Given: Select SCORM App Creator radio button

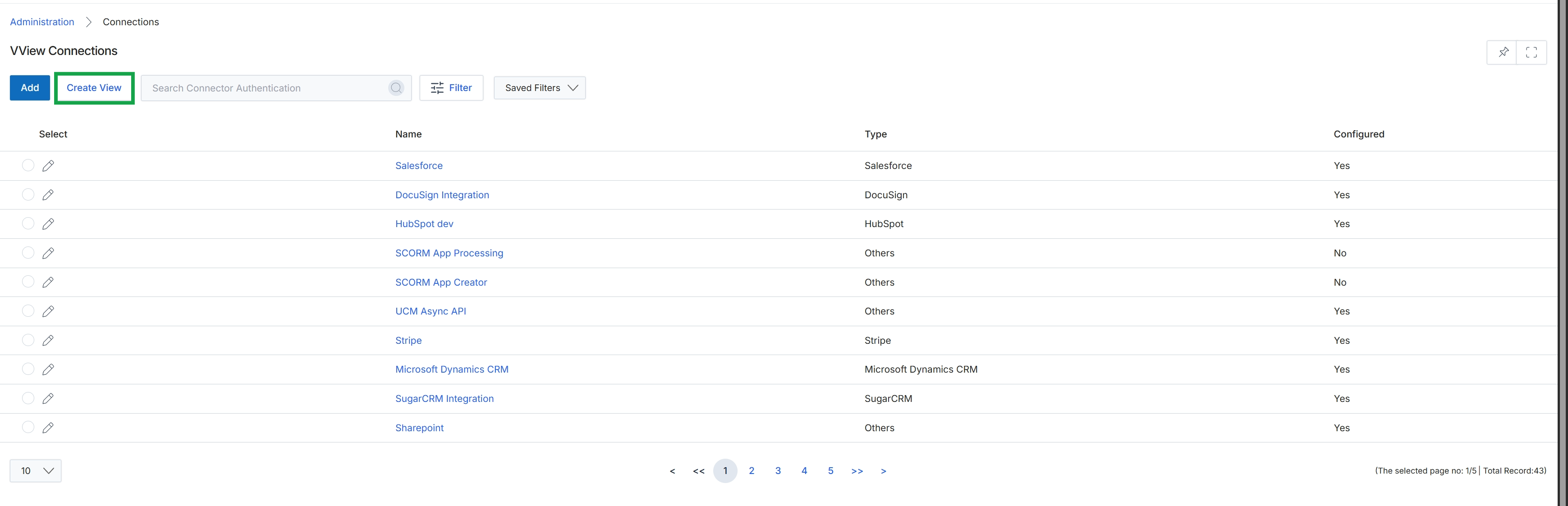Looking at the screenshot, I should 28,282.
